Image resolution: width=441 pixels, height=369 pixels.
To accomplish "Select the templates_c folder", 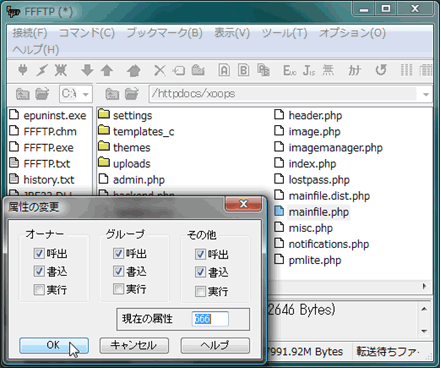I will point(144,131).
